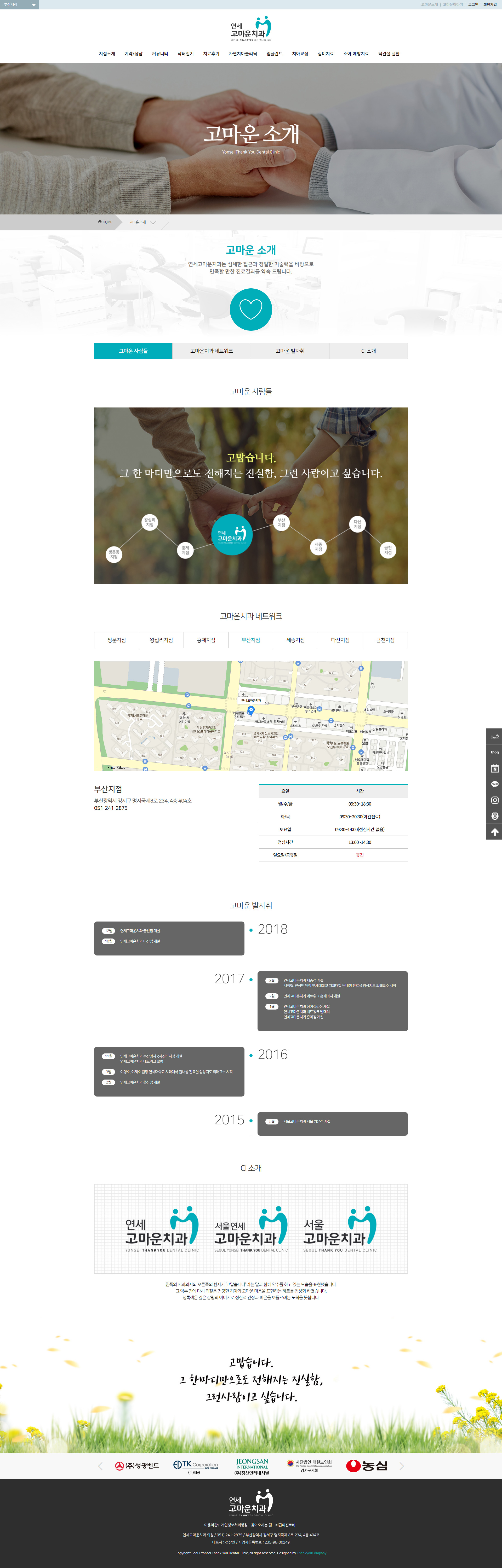Select the 고마운 발자취 tab
This screenshot has height=1568, width=502.
click(290, 351)
